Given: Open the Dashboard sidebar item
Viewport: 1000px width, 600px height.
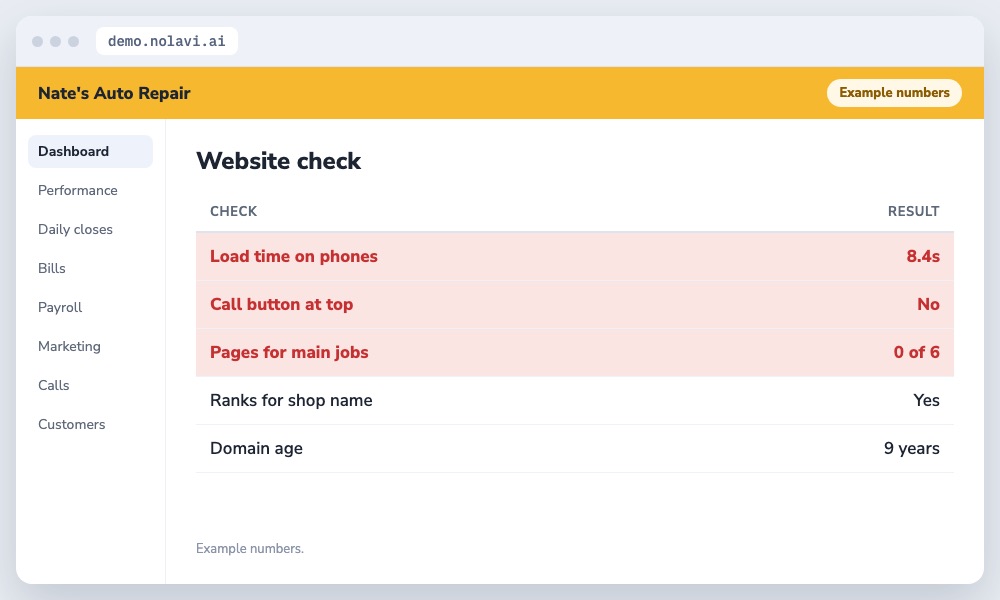Looking at the screenshot, I should point(90,151).
